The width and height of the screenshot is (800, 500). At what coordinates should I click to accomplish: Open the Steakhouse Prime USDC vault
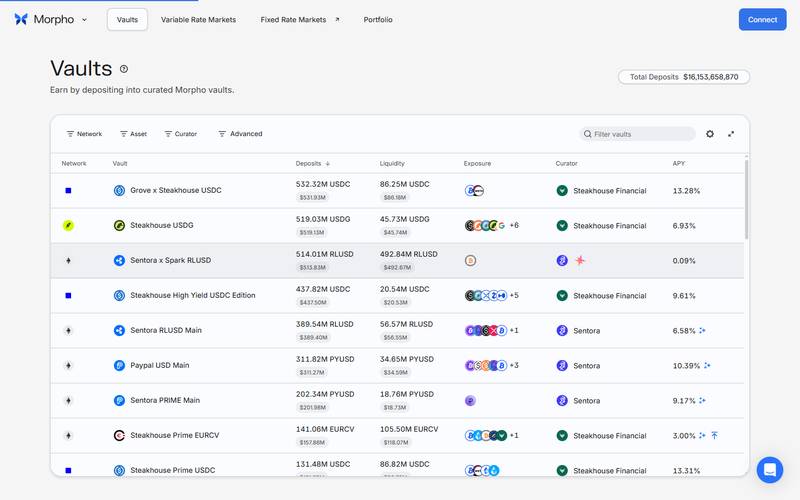(397, 465)
